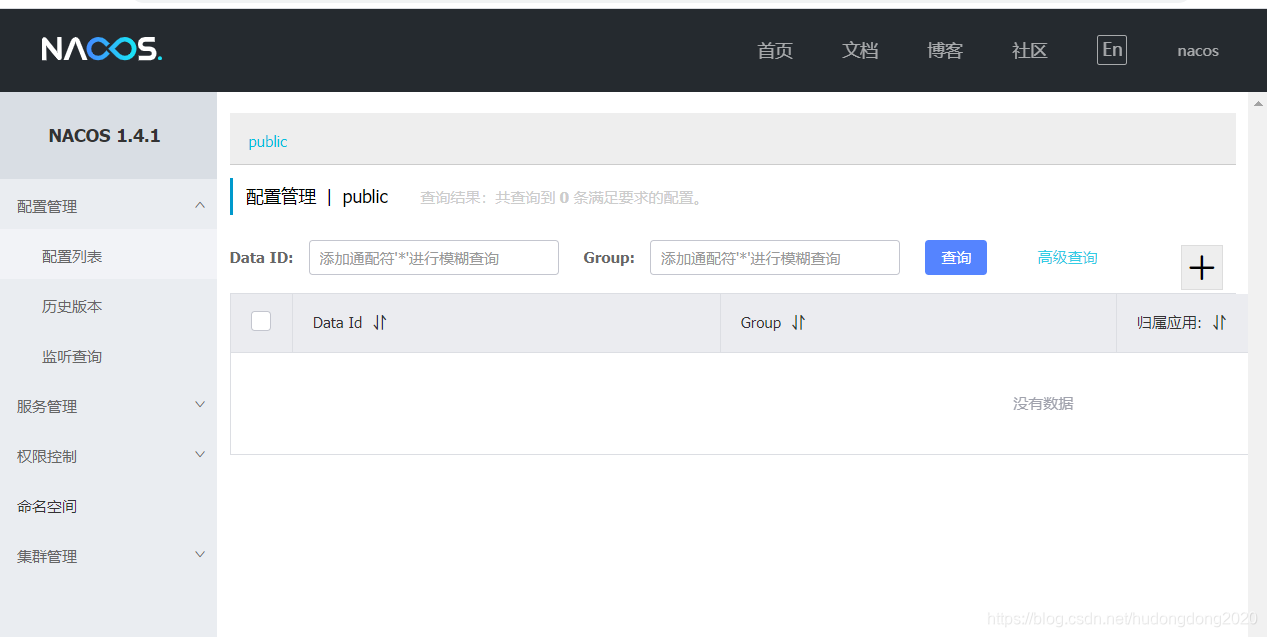This screenshot has width=1267, height=637.
Task: Click the plus icon to add configuration
Action: pos(1201,268)
